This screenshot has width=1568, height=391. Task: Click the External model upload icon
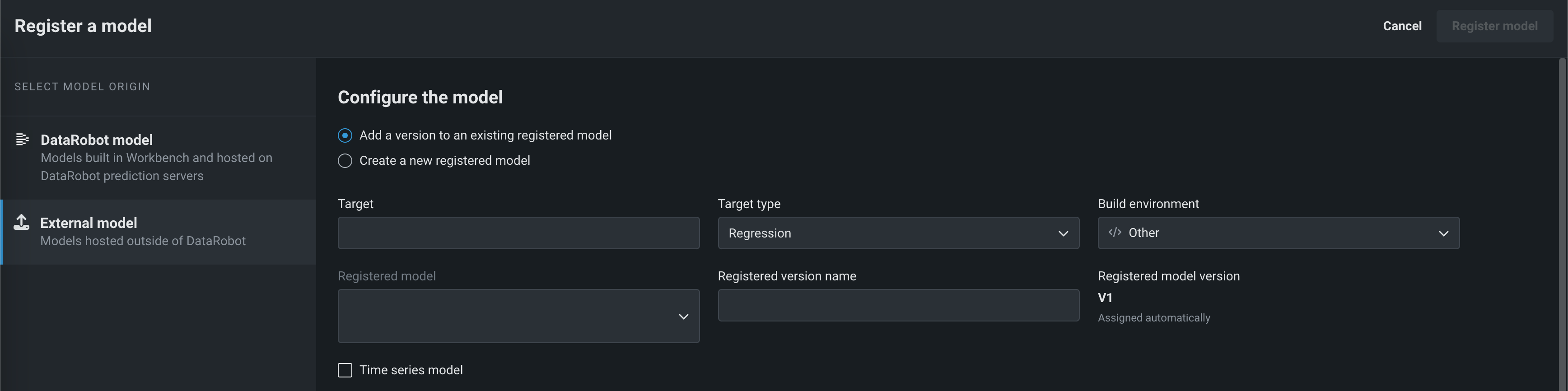22,223
